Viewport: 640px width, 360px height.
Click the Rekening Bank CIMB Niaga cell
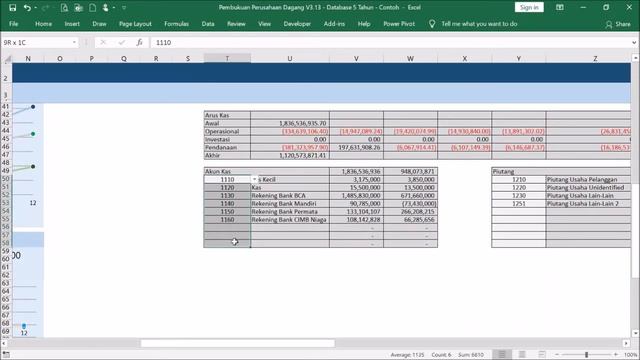pos(290,220)
